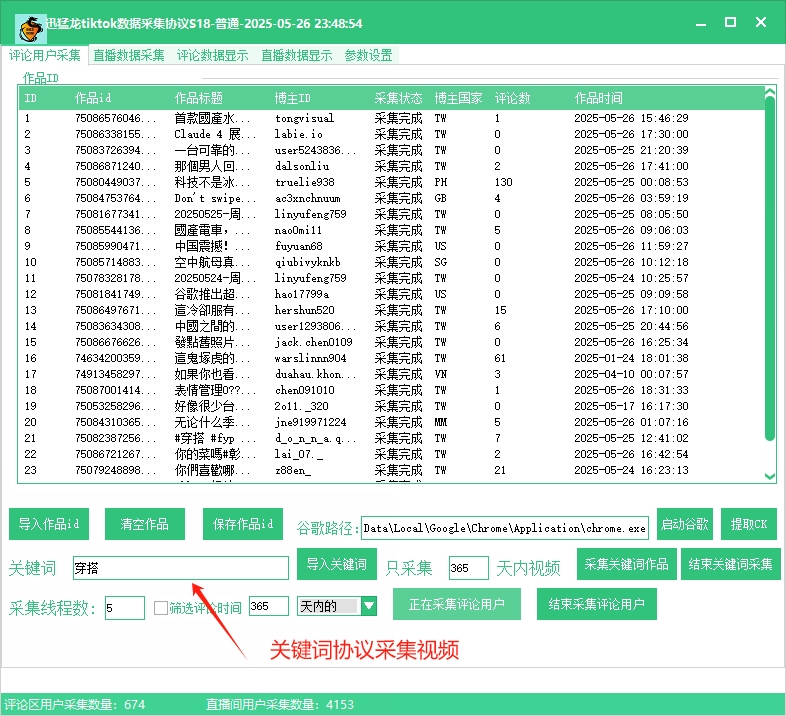
Task: Minimize the application window
Action: coord(701,23)
